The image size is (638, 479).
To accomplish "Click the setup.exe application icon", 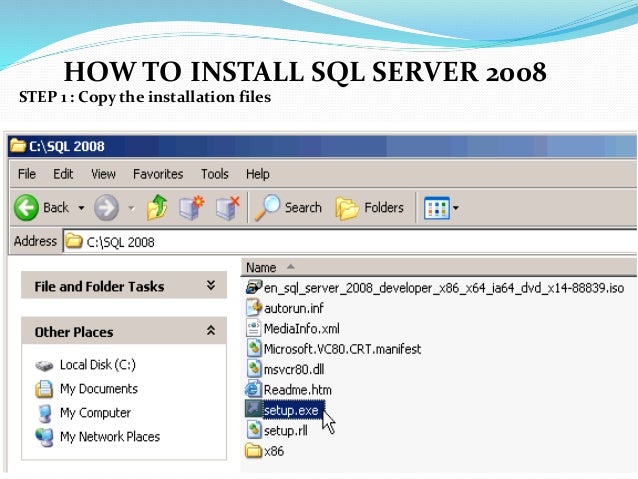I will click(253, 409).
